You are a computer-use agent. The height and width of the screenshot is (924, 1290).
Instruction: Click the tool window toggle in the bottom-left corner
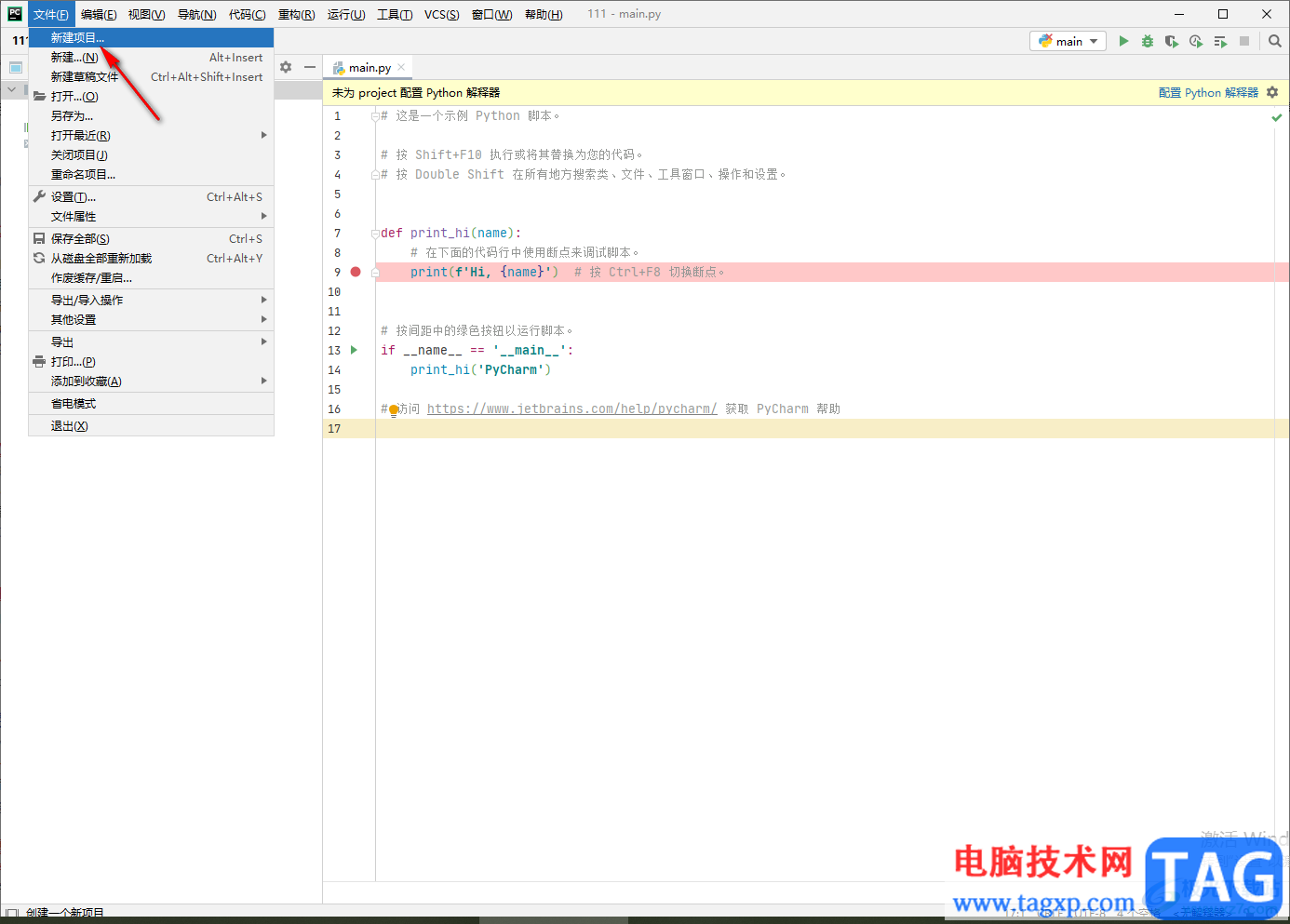point(12,914)
